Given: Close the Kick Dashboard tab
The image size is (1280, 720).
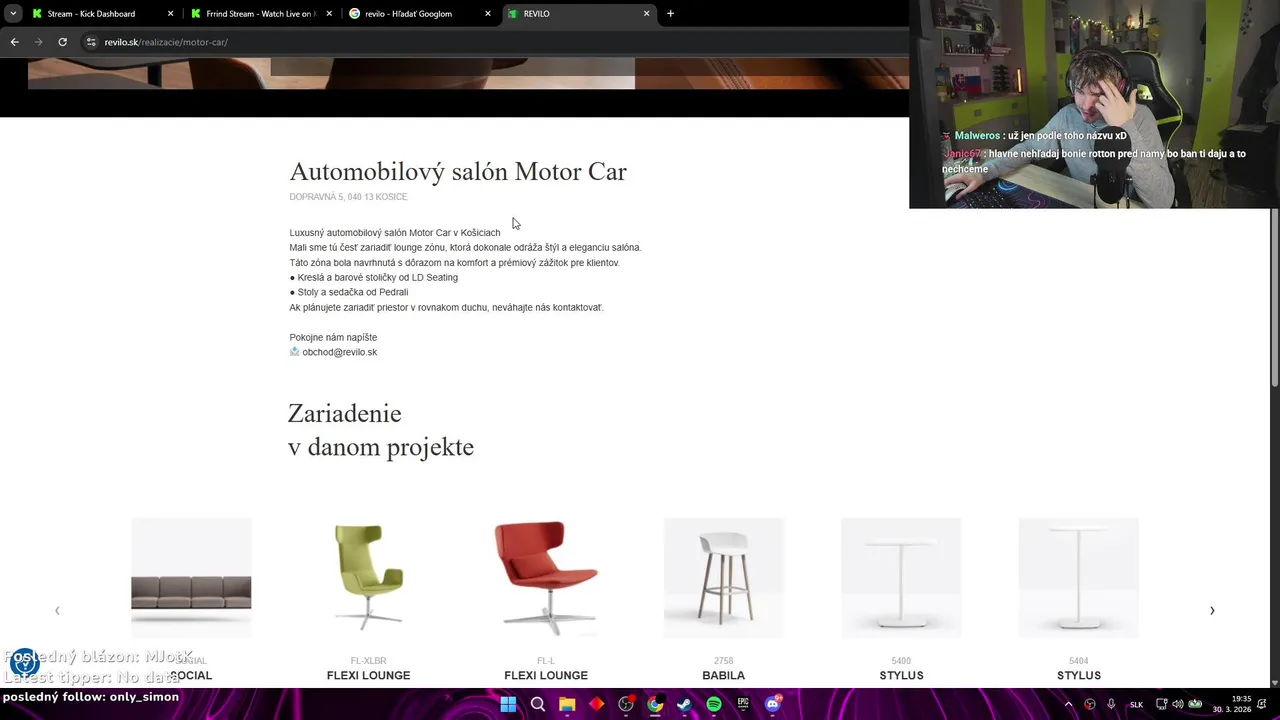Looking at the screenshot, I should (170, 14).
